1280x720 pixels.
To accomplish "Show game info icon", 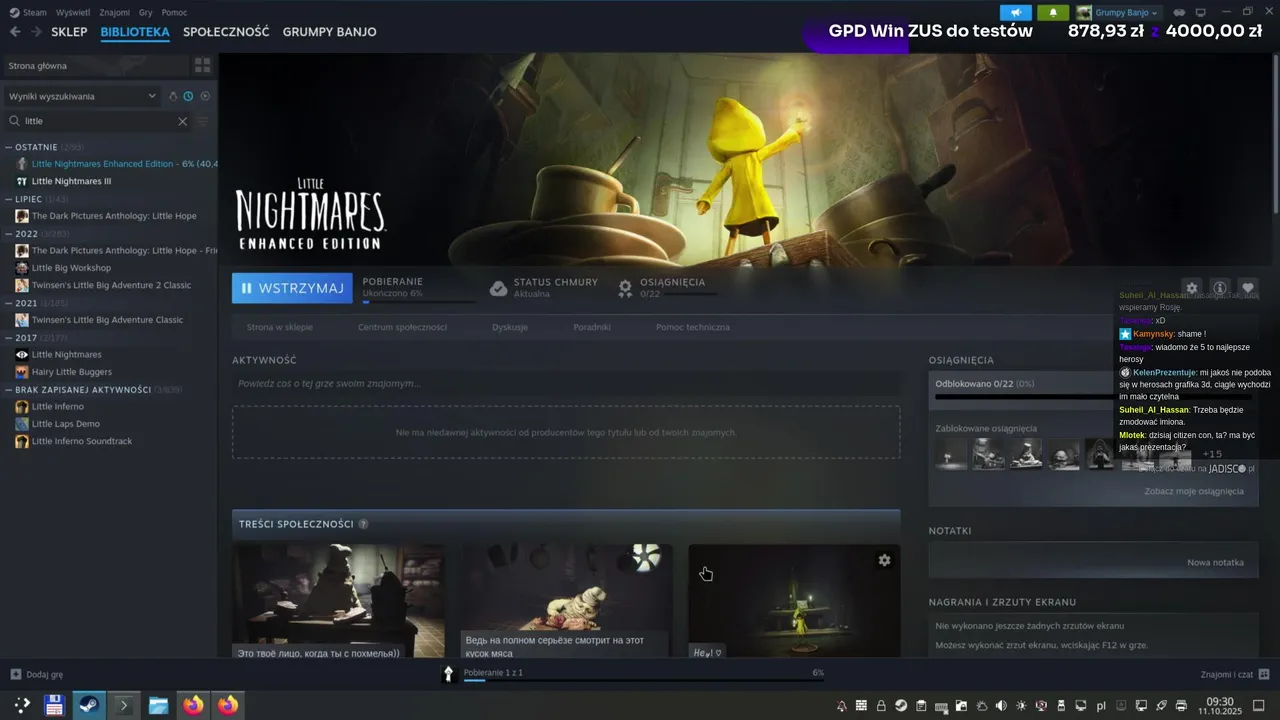I will [x=1219, y=287].
